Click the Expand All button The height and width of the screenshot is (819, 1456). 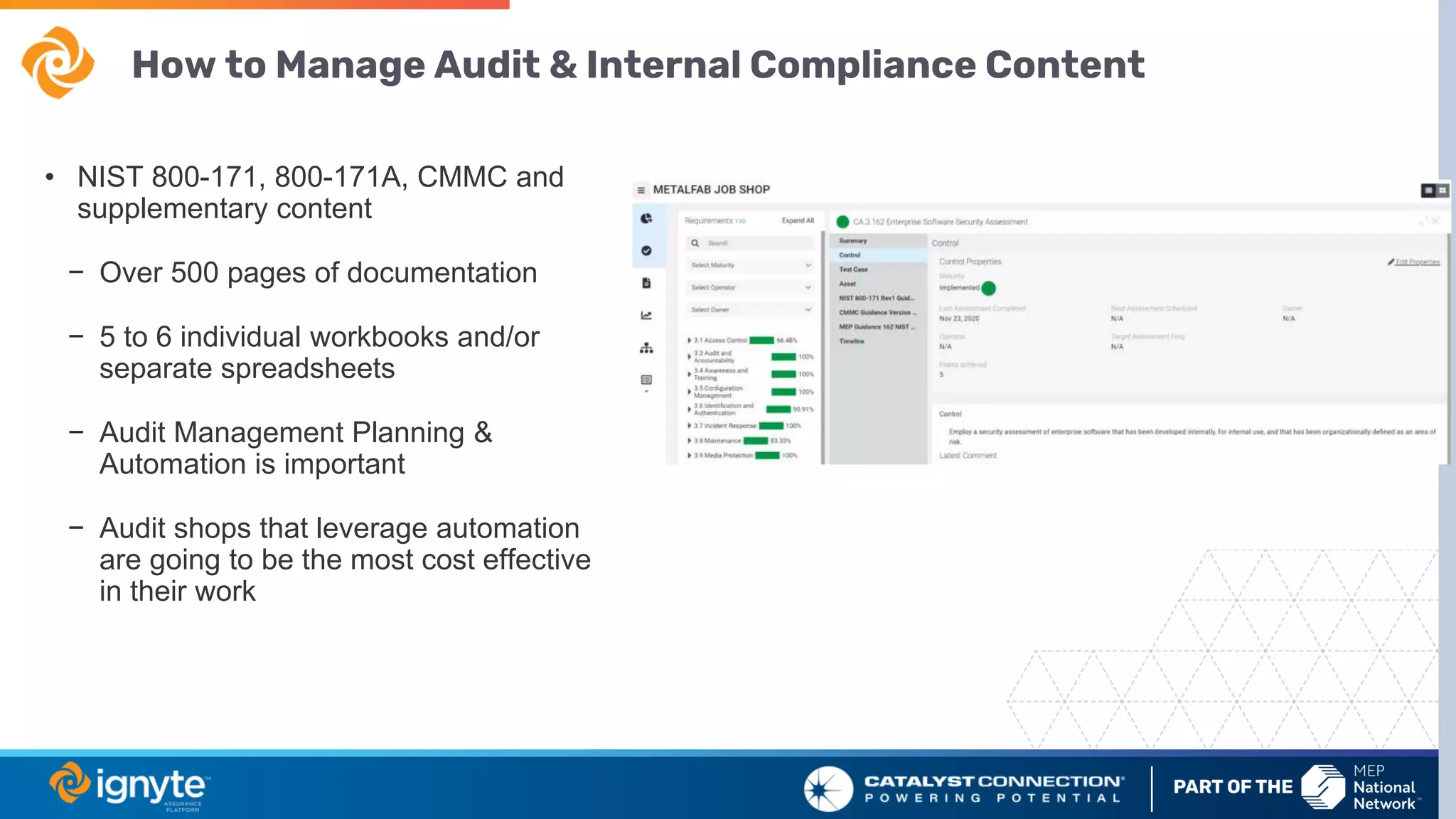[798, 220]
